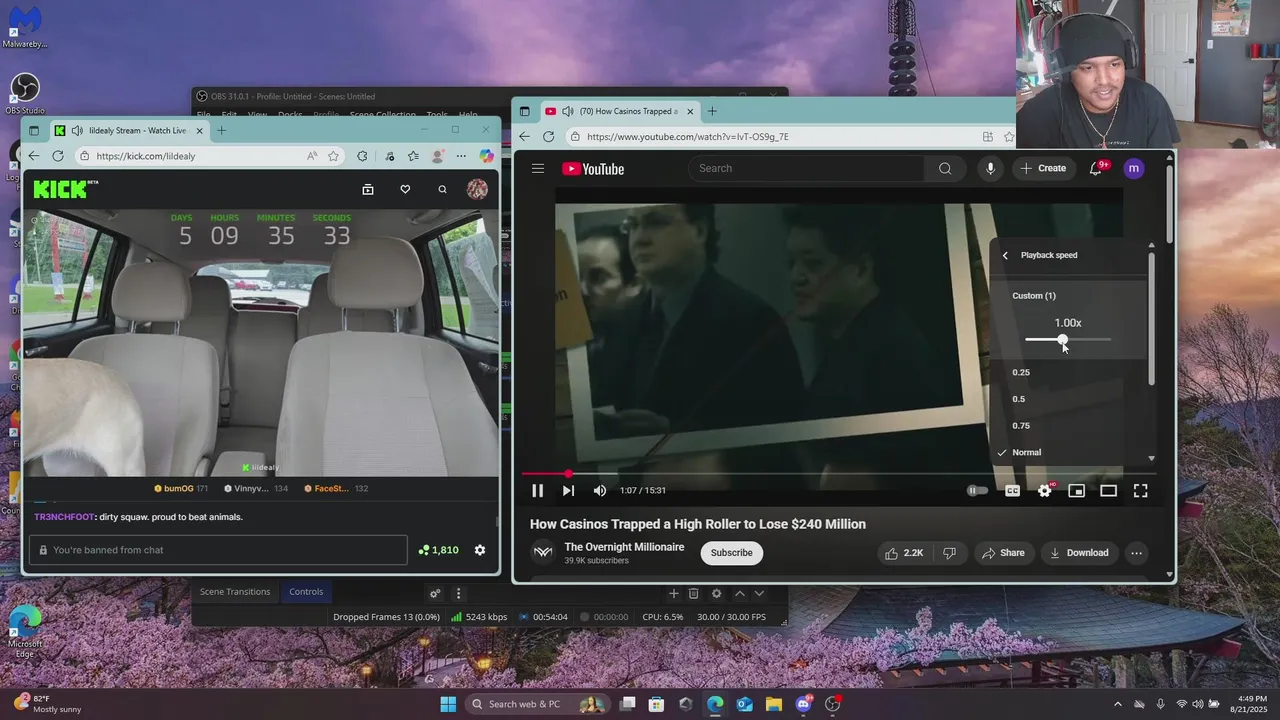Open more actions menu under video
This screenshot has height=720, width=1280.
tap(1136, 553)
